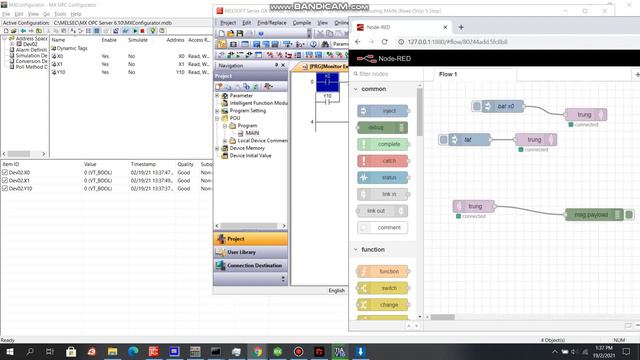
Task: Go back in Chrome browser
Action: 358,42
